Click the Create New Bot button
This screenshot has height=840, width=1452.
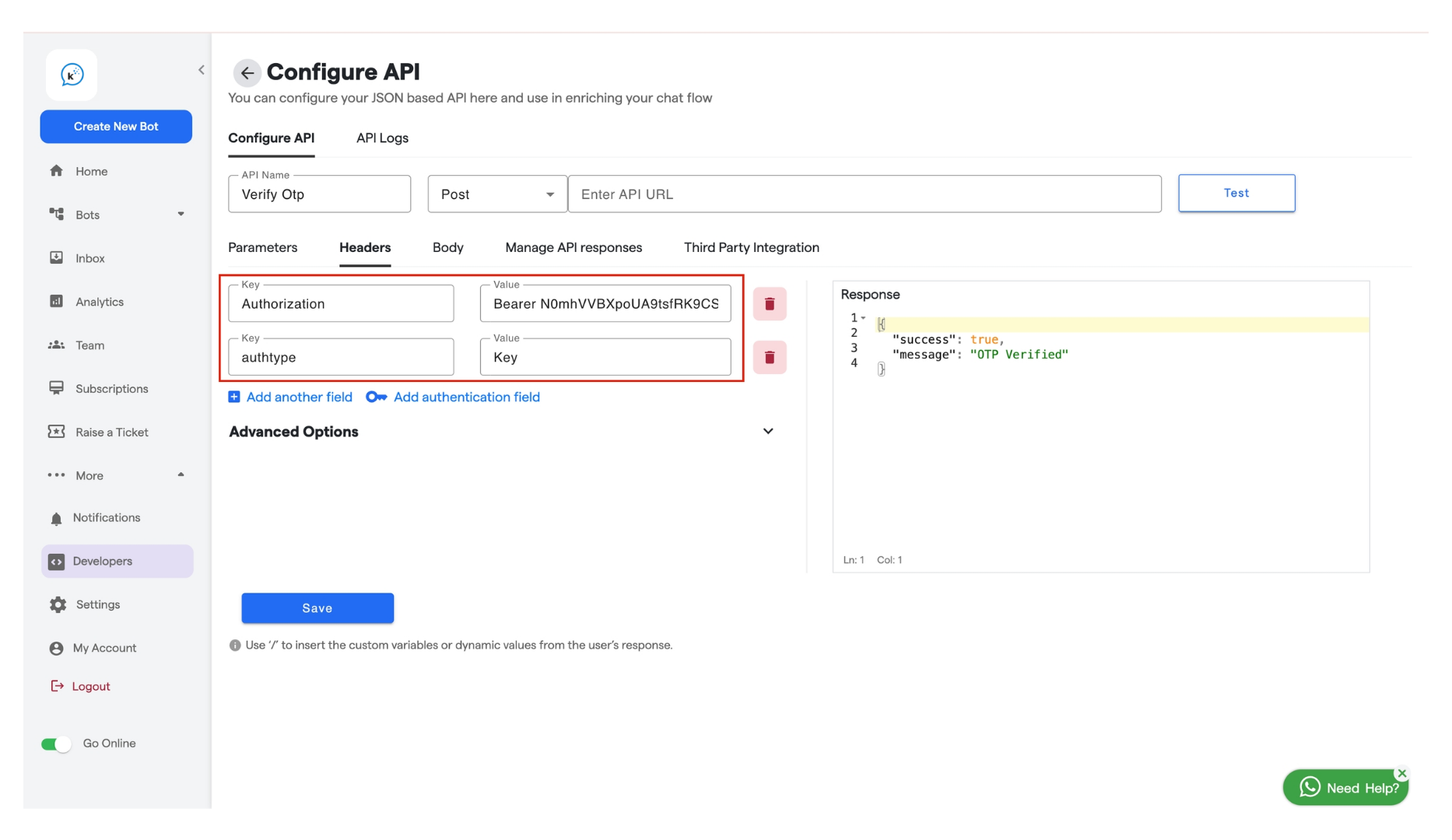(x=116, y=126)
